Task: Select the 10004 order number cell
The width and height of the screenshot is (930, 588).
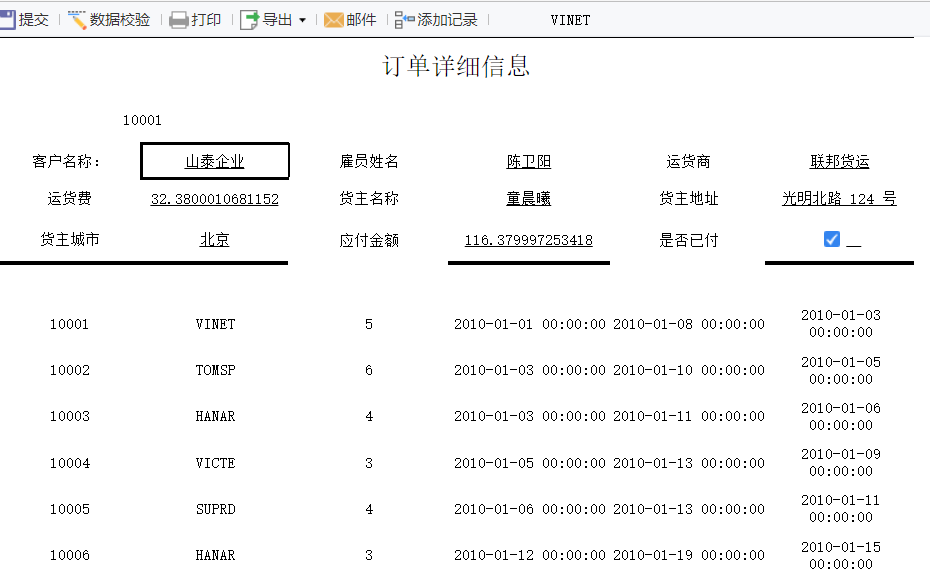Action: [70, 463]
